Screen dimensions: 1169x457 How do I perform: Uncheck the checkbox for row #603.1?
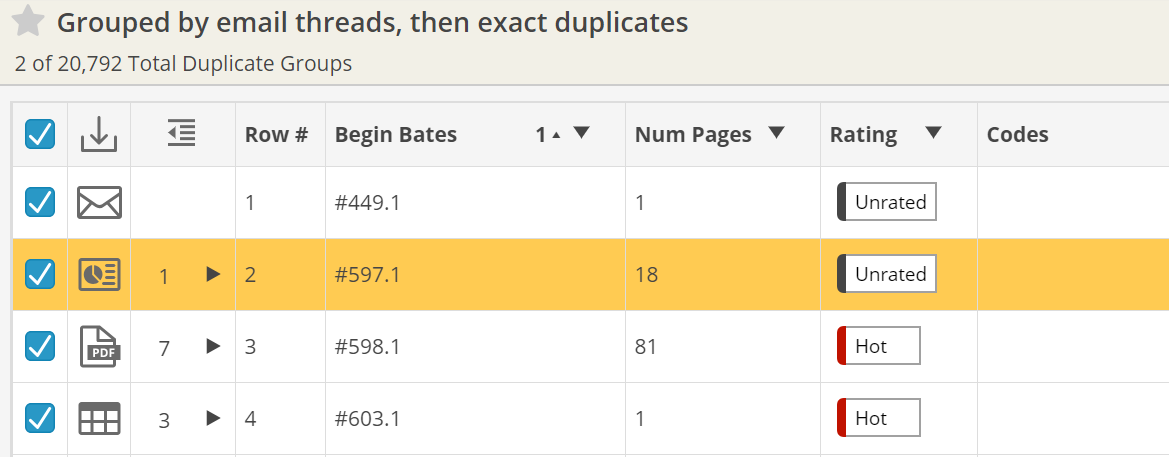pos(40,418)
